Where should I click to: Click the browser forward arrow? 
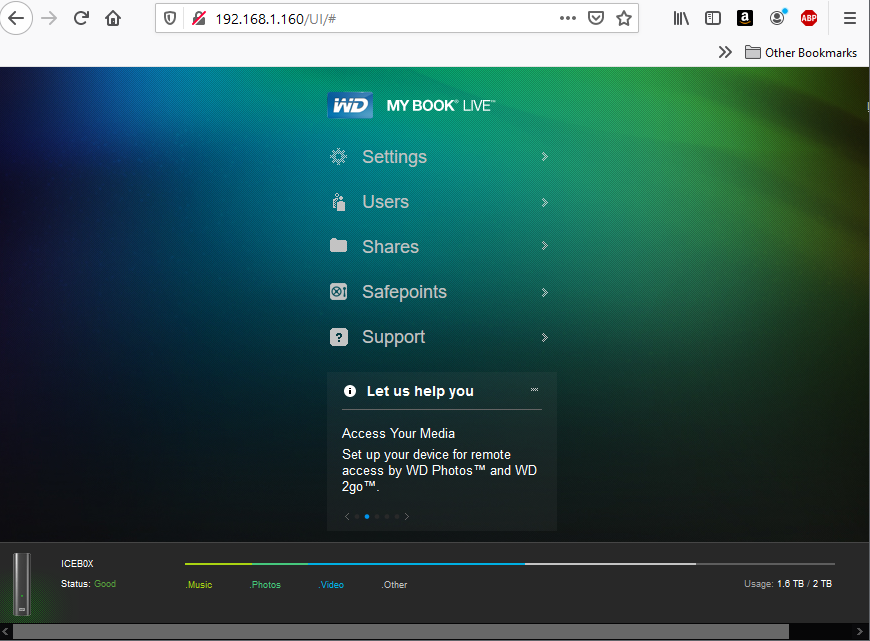(x=49, y=18)
